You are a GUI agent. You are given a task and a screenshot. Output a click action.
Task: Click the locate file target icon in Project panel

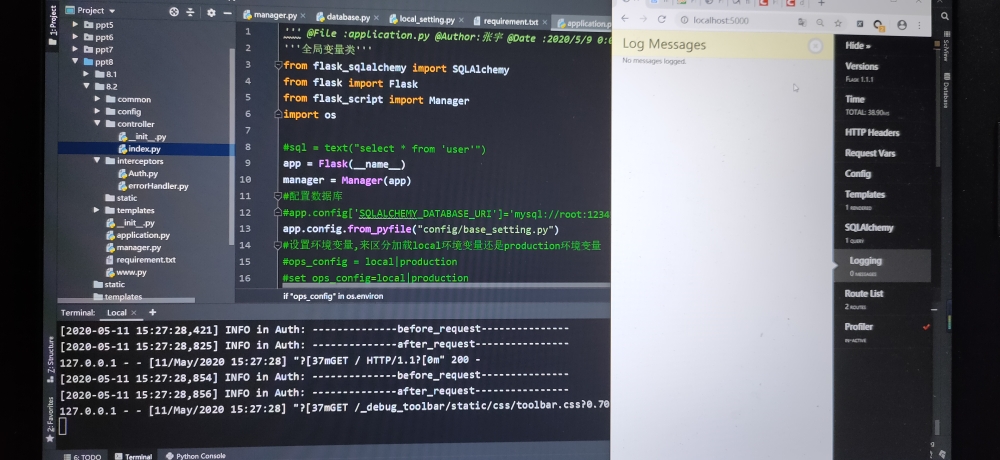coord(173,11)
